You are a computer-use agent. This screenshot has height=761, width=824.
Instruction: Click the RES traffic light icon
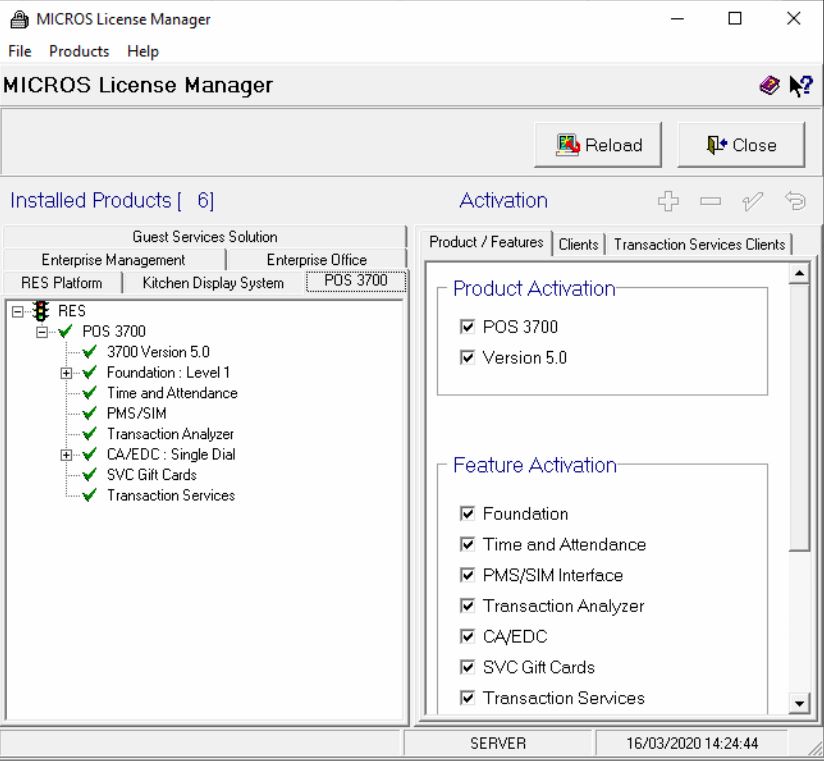41,311
